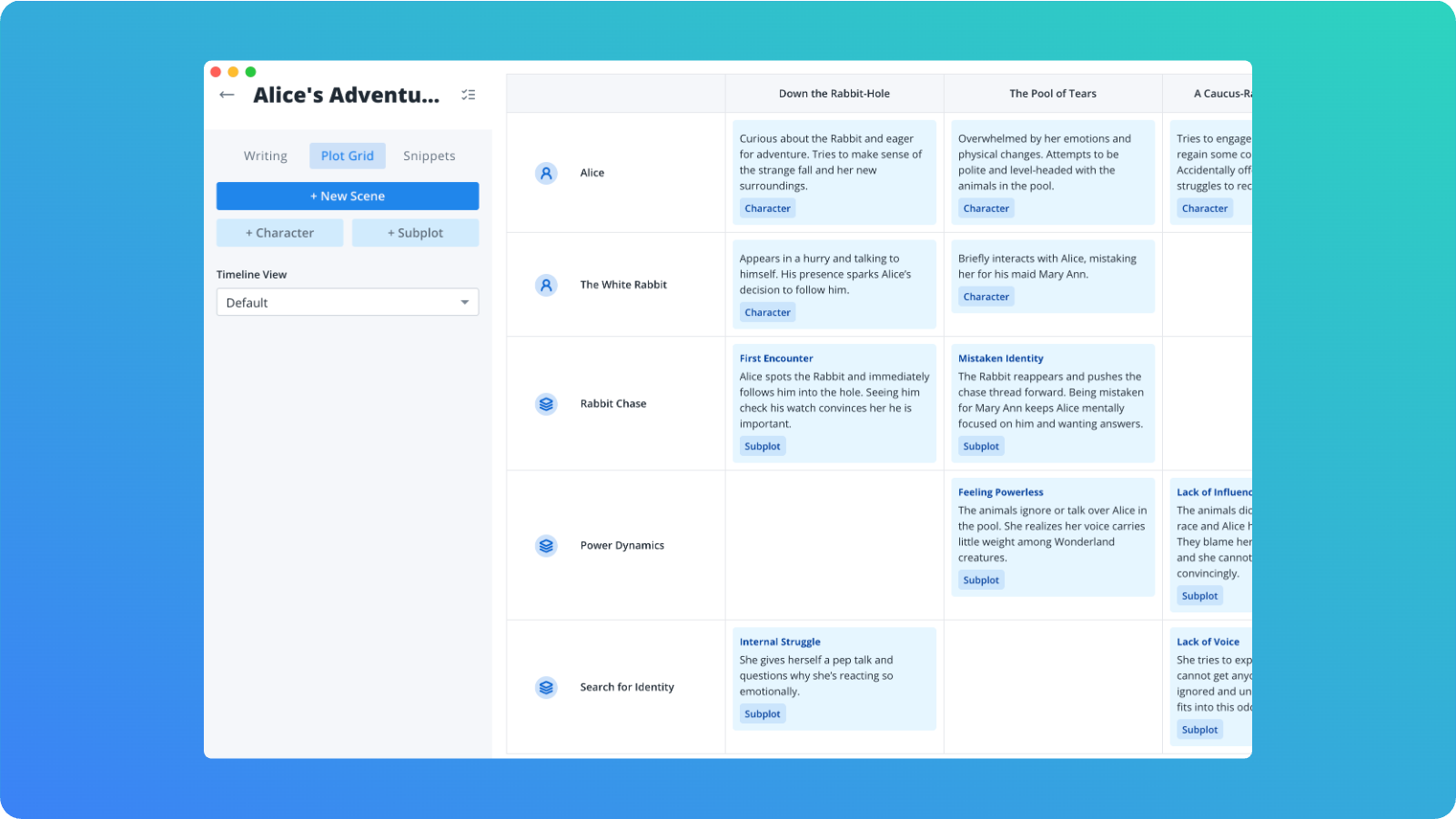The image size is (1456, 819).
Task: Click the Rabbit Chase subplot layers icon
Action: pyautogui.click(x=546, y=404)
